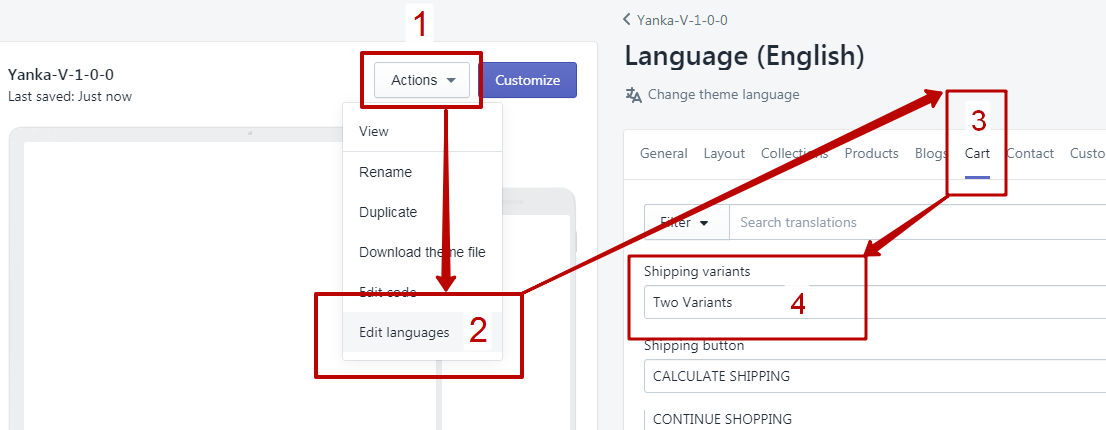Select Edit languages menu option
The image size is (1106, 430).
pyautogui.click(x=404, y=332)
